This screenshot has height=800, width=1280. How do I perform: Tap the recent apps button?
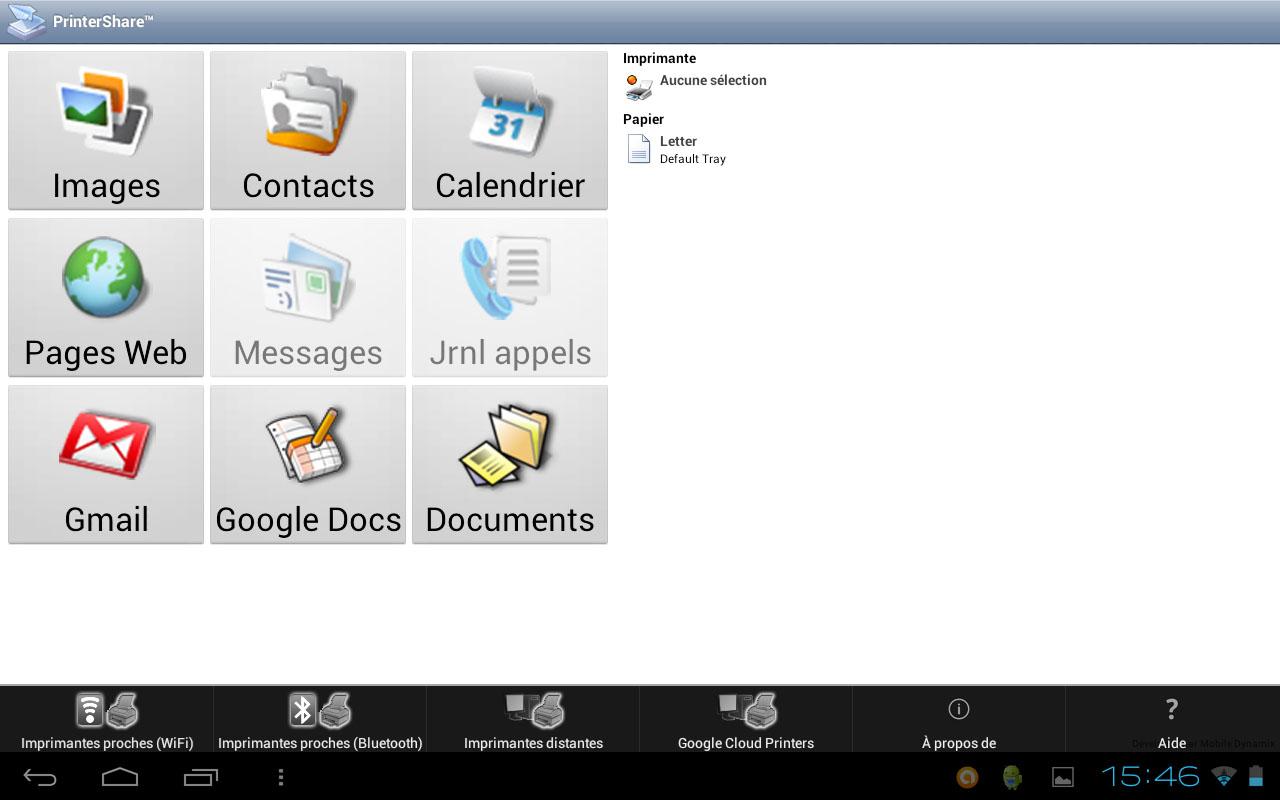pos(200,777)
